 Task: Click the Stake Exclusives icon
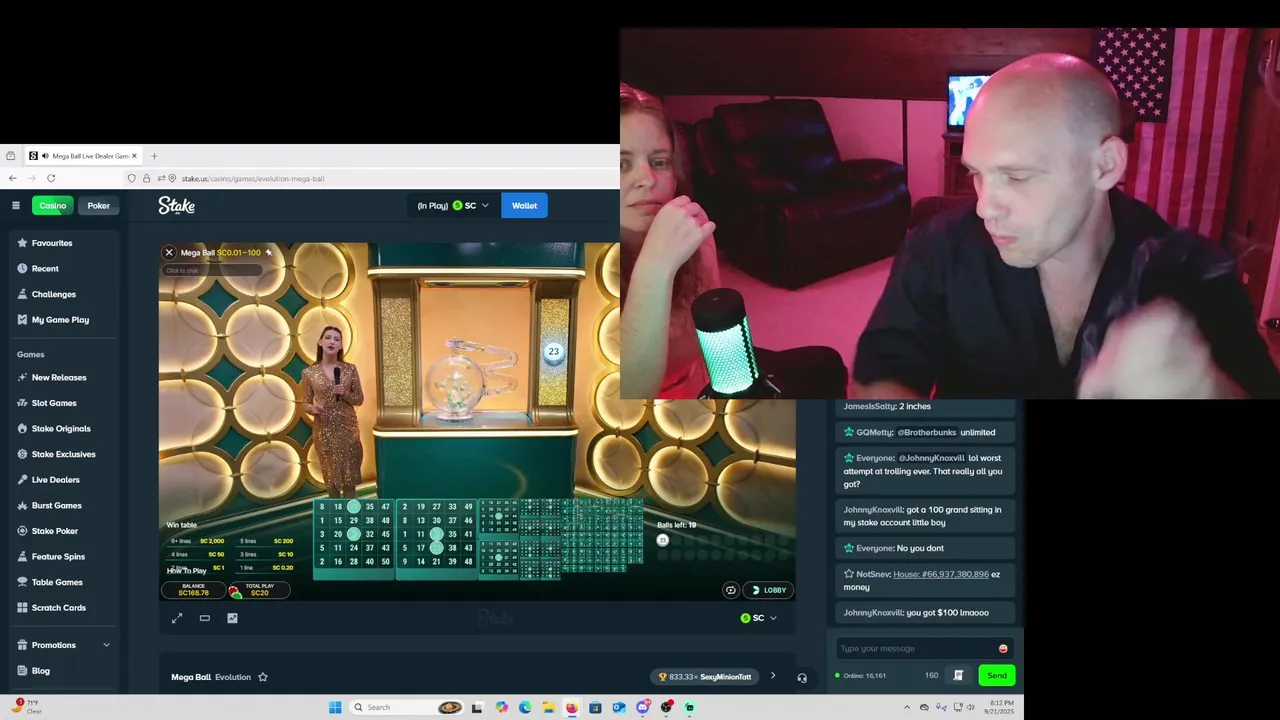tap(22, 454)
